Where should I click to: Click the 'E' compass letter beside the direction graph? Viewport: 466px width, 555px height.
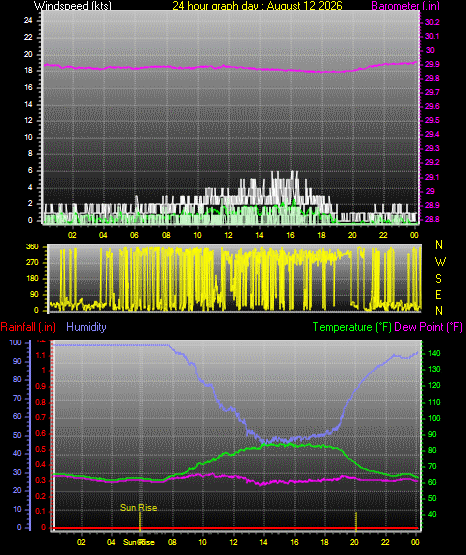438,294
